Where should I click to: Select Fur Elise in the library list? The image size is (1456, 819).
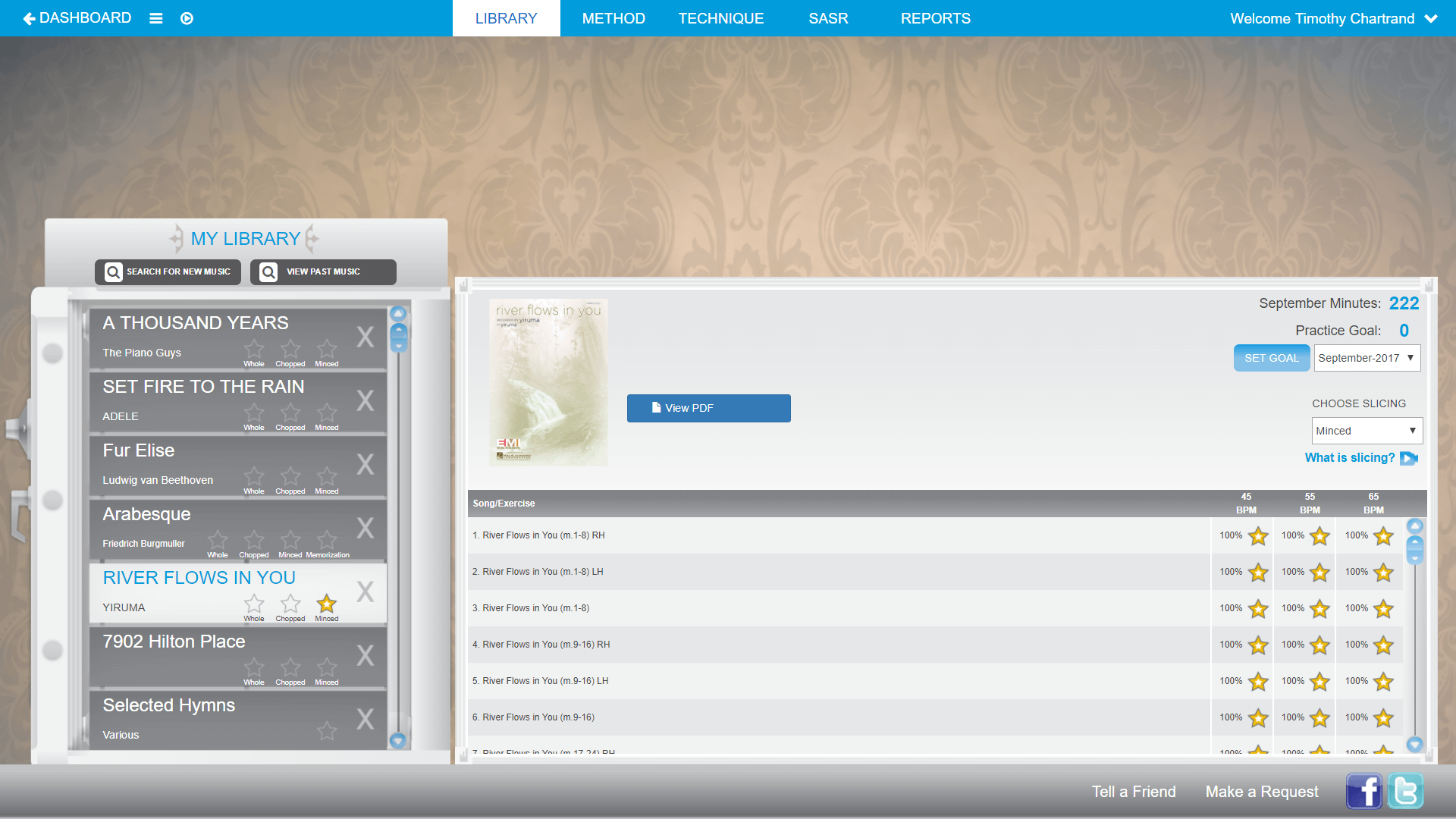(x=238, y=465)
